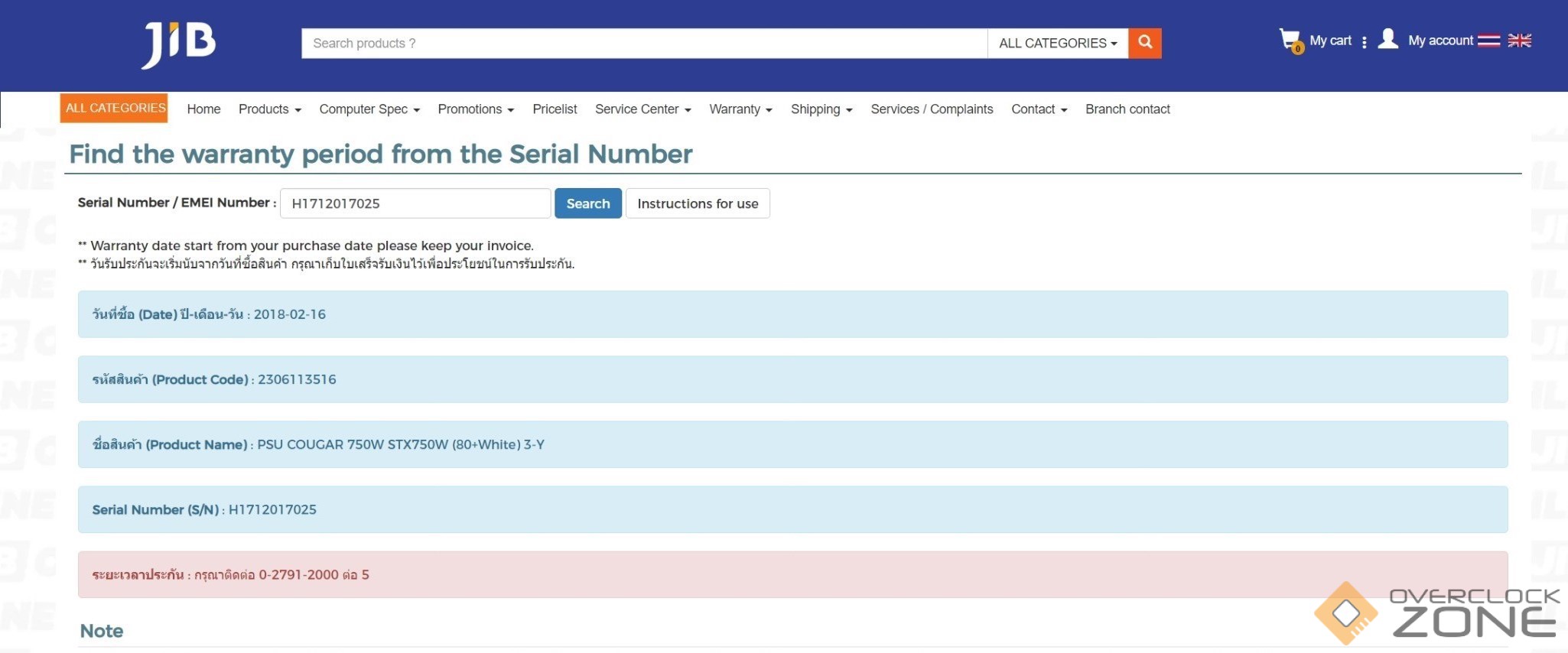Click the Serial Number input field

415,203
